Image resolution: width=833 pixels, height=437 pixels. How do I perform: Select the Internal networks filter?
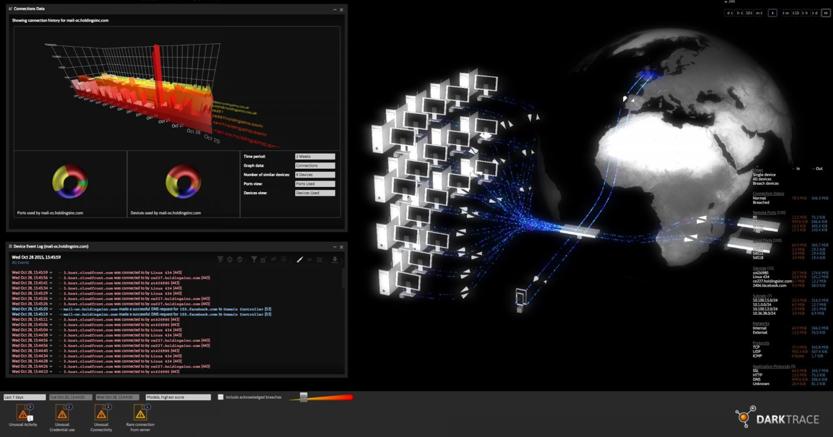click(x=760, y=328)
